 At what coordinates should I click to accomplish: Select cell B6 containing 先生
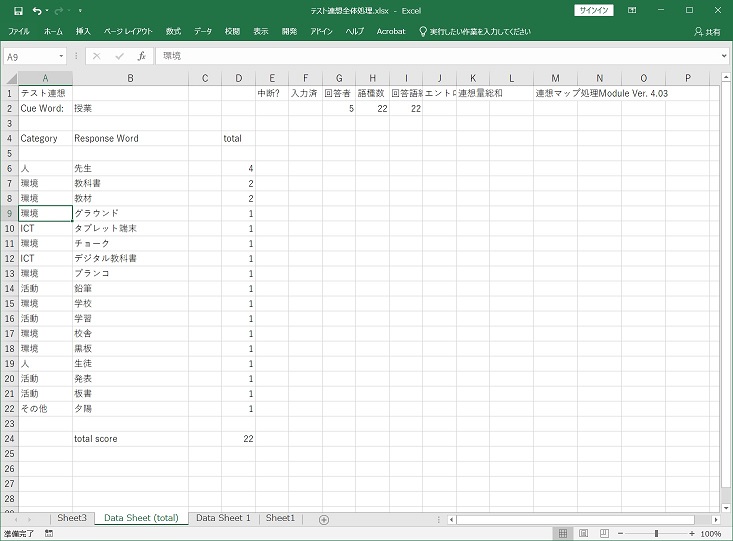click(x=130, y=169)
